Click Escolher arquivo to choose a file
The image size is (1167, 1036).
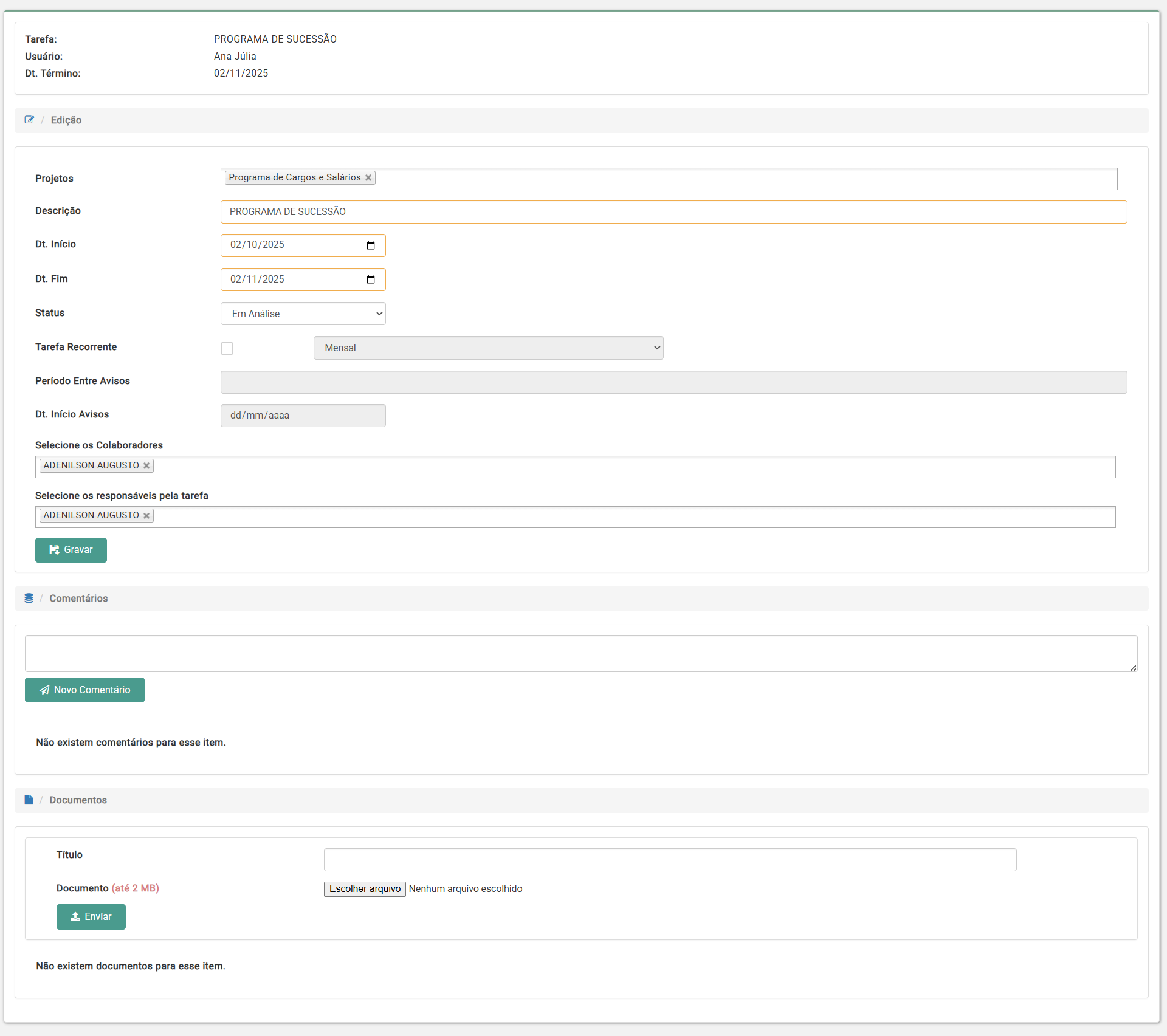coord(365,889)
